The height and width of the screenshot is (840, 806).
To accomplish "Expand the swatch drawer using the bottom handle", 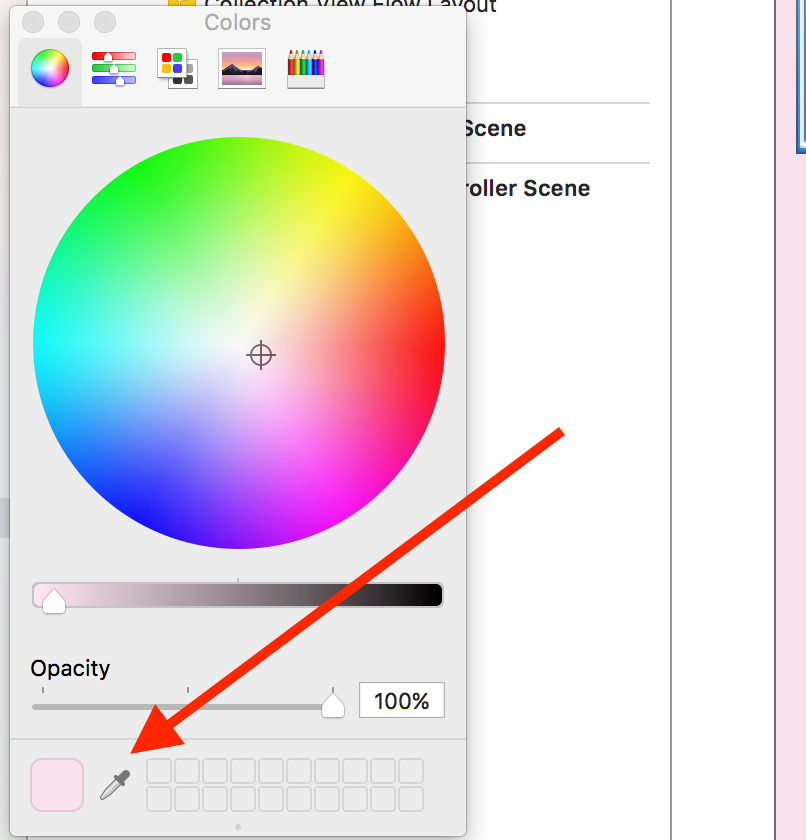I will click(238, 826).
